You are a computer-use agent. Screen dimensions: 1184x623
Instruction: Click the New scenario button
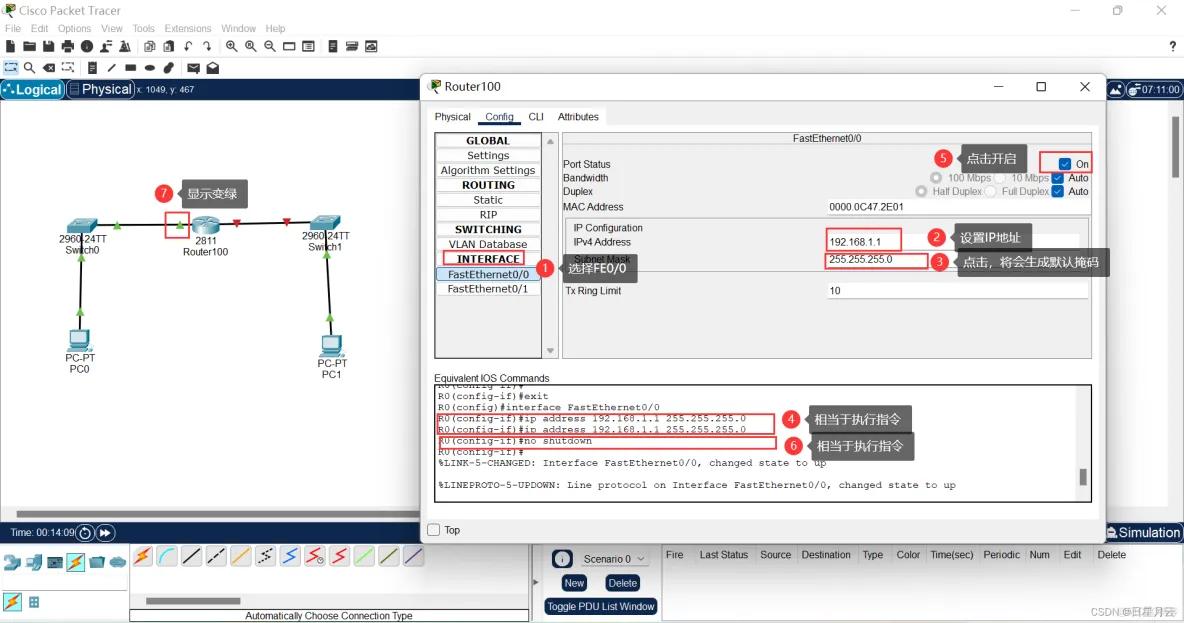pyautogui.click(x=574, y=583)
